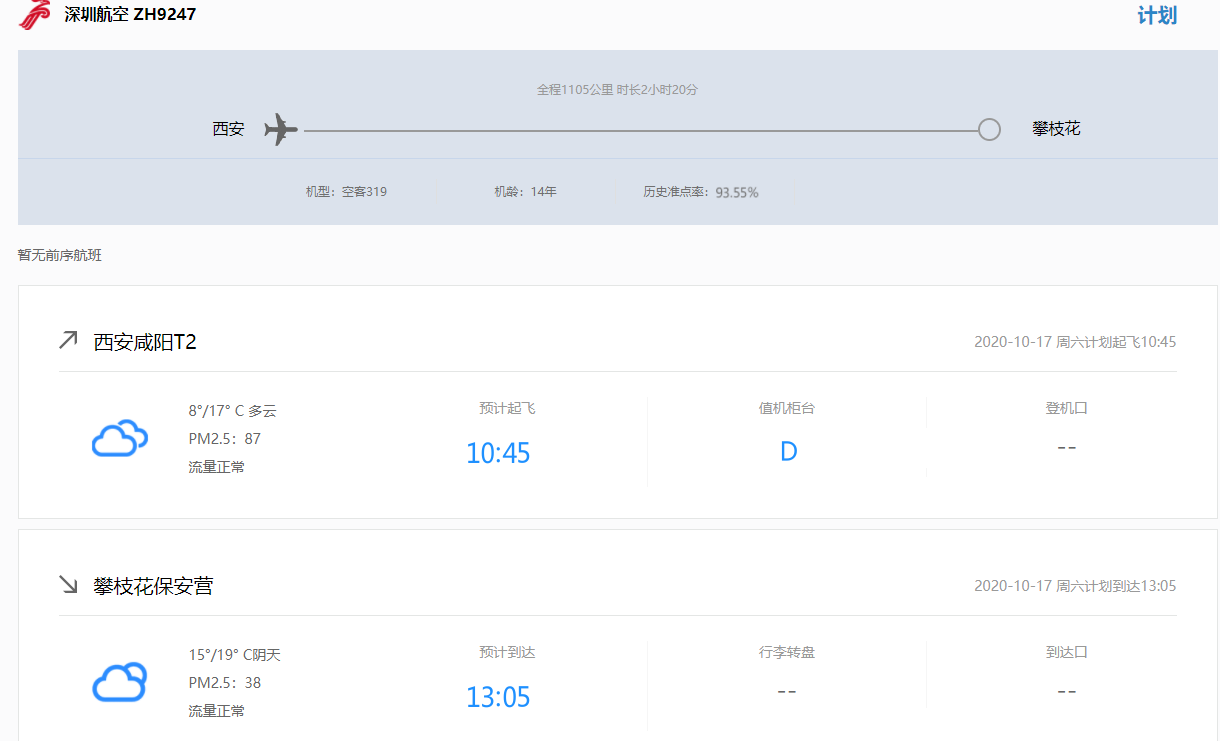Click the 到达口 label
The width and height of the screenshot is (1220, 741).
point(1066,652)
